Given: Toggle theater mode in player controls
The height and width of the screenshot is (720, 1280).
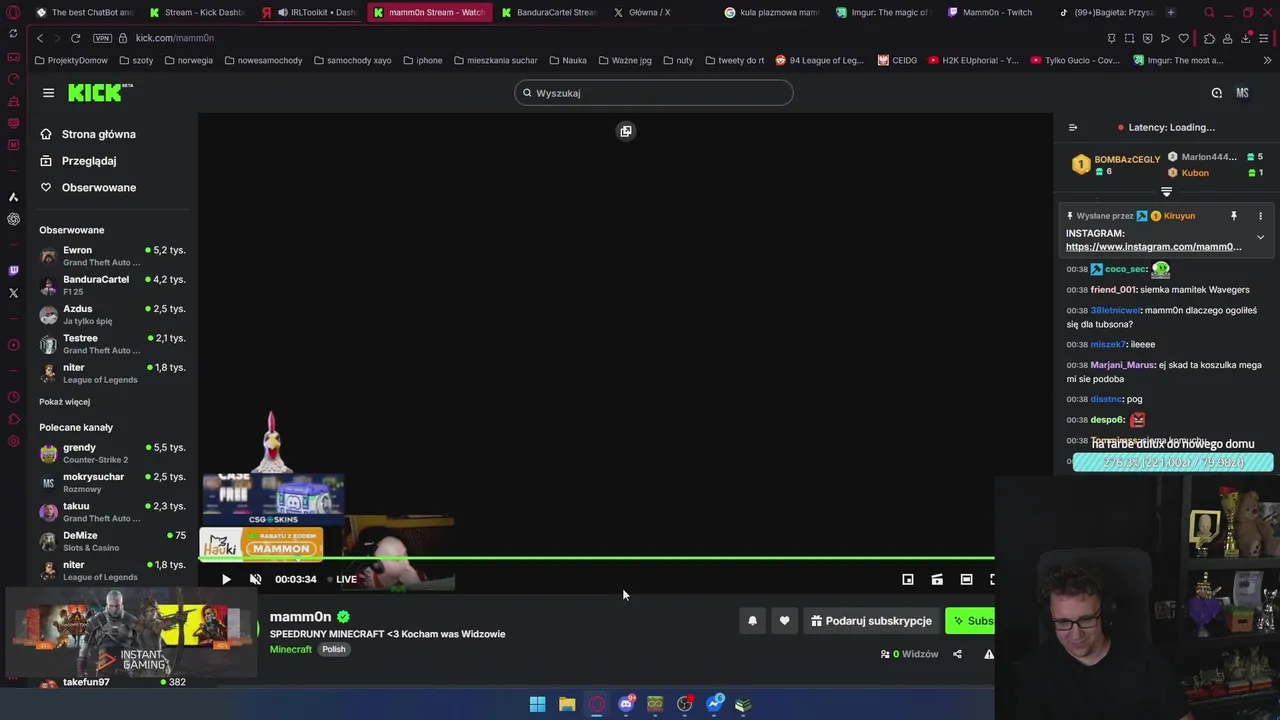Looking at the screenshot, I should point(966,579).
